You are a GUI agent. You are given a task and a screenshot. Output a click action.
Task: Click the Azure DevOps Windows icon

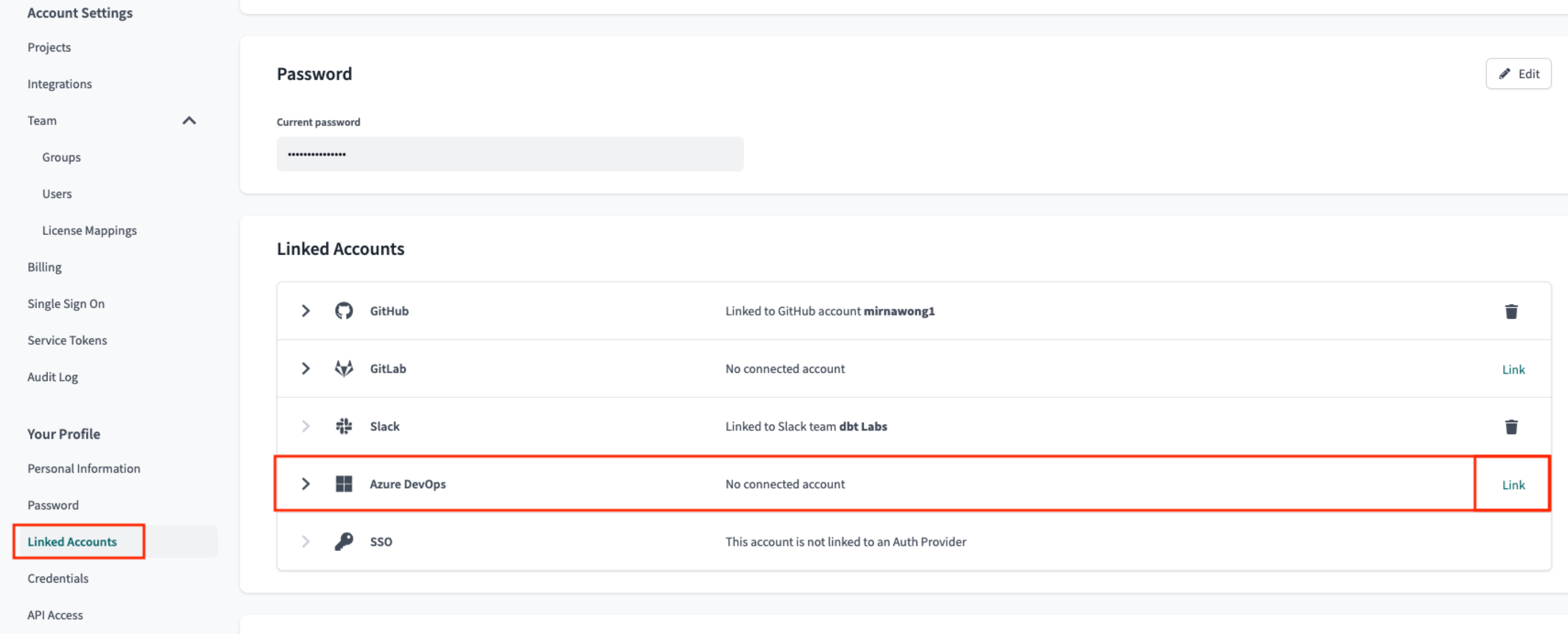pyautogui.click(x=344, y=484)
